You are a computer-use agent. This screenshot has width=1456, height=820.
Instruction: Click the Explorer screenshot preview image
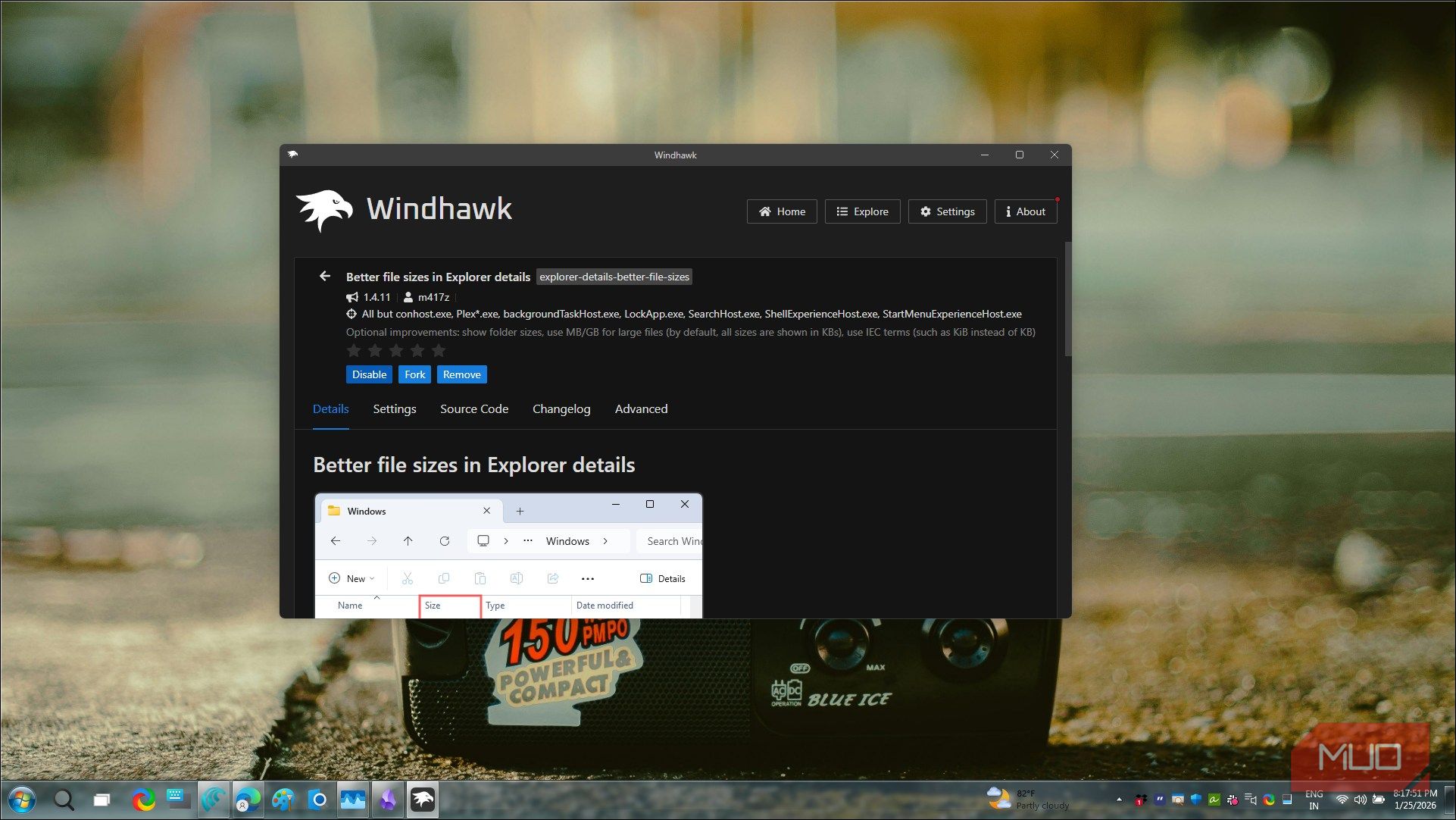point(508,556)
